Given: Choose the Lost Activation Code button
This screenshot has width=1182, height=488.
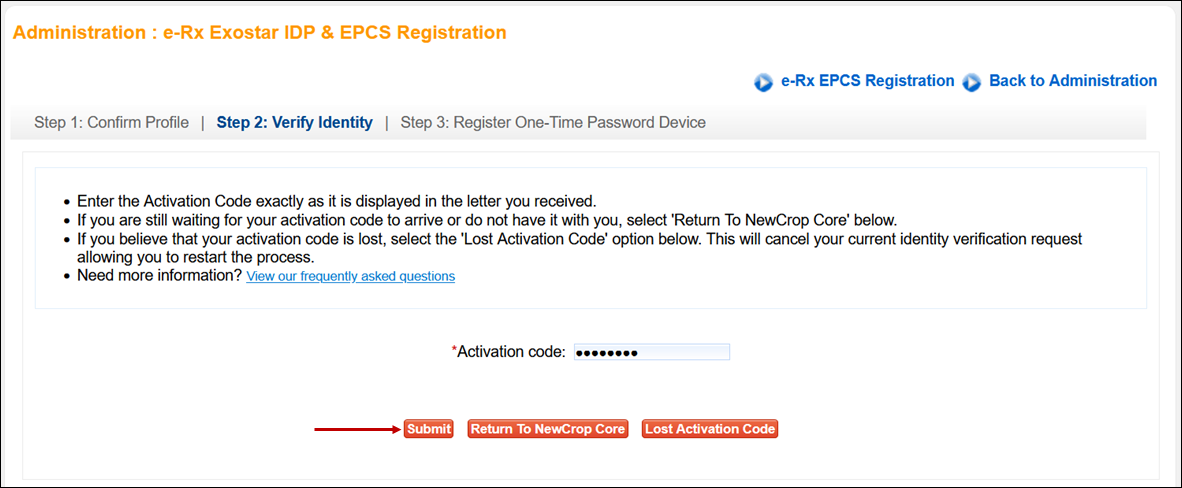Looking at the screenshot, I should pos(710,429).
